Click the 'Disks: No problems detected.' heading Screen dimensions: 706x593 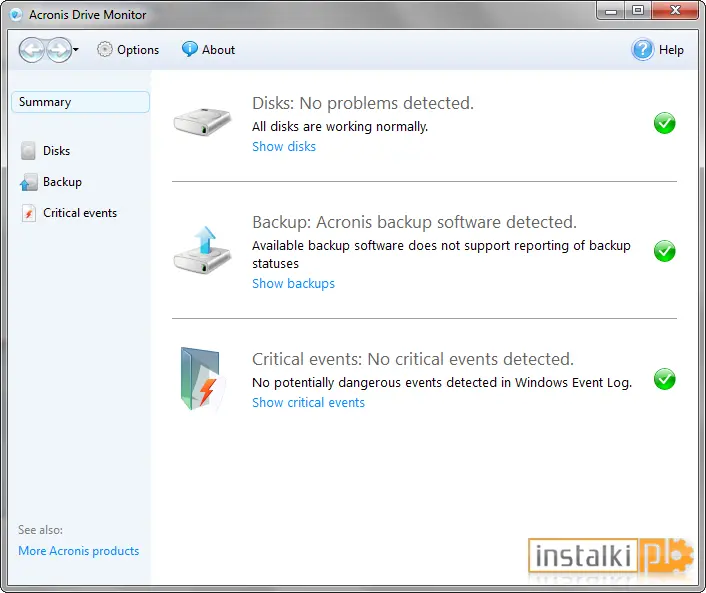tap(363, 104)
